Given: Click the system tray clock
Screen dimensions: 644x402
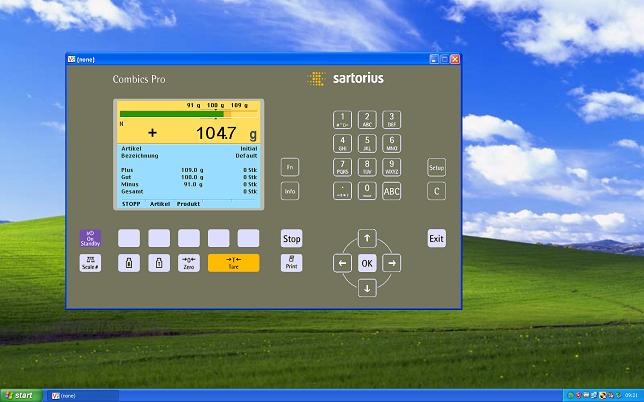Looking at the screenshot, I should coord(631,395).
